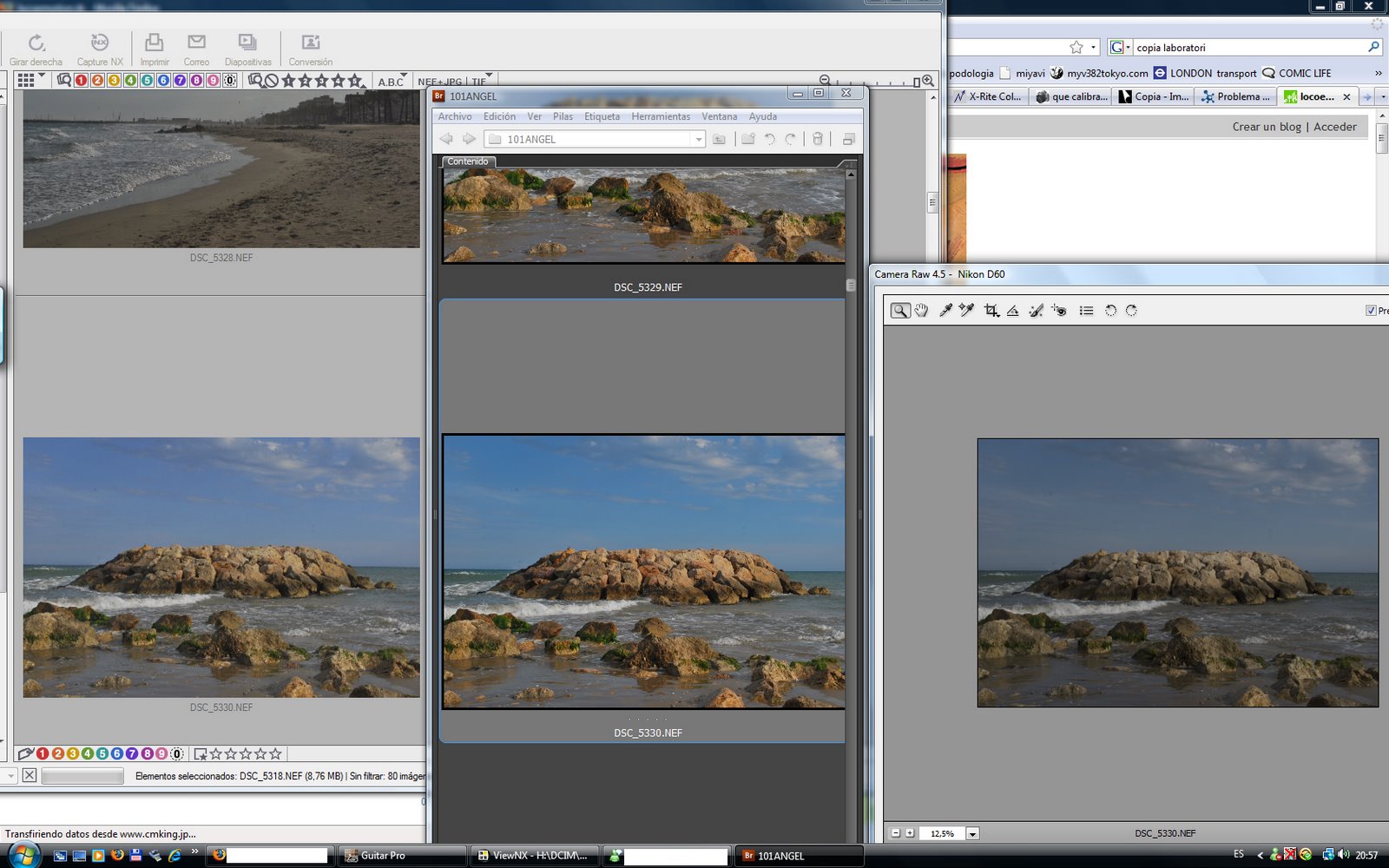Pick the White Balance eyedropper tool
This screenshot has width=1389, height=868.
pyautogui.click(x=945, y=311)
